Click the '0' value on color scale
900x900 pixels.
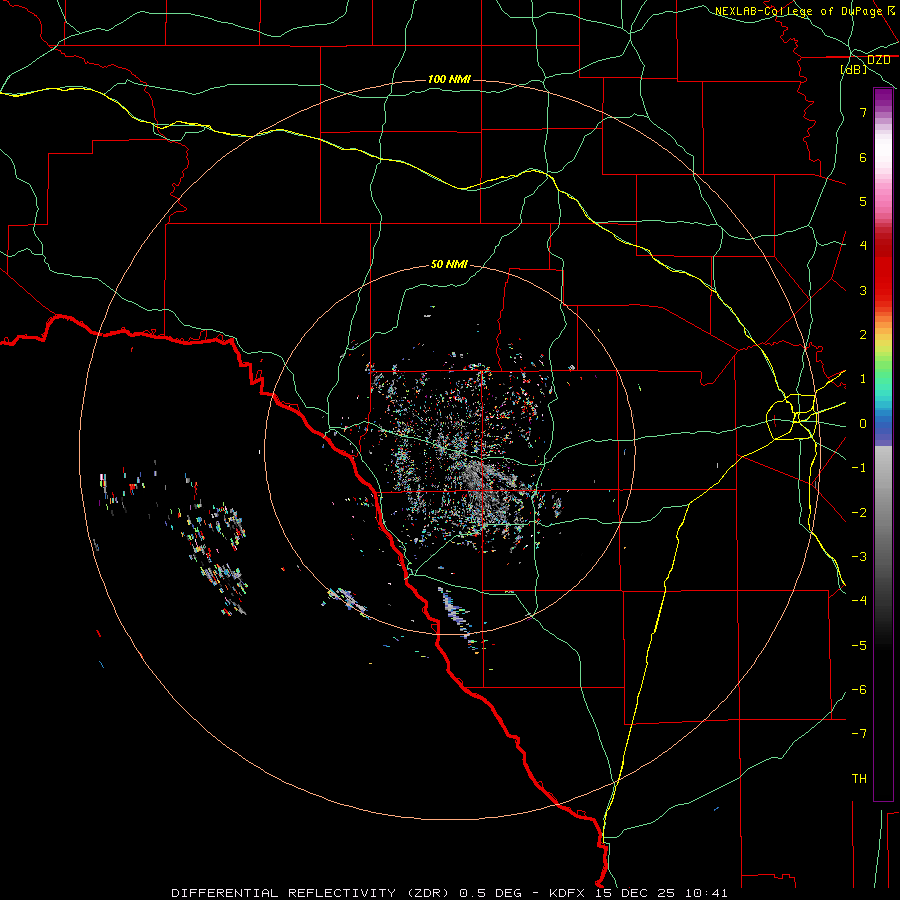point(863,424)
